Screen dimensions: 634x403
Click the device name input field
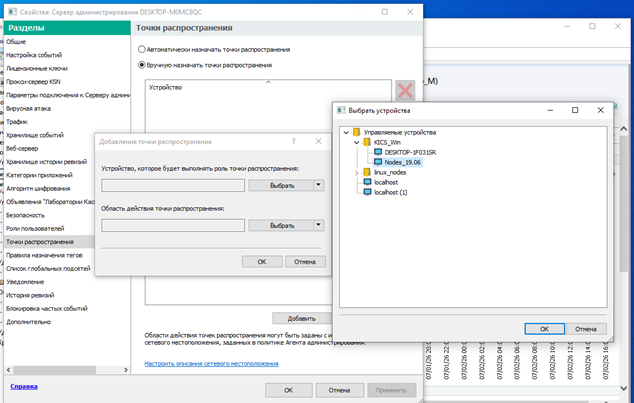(x=173, y=186)
